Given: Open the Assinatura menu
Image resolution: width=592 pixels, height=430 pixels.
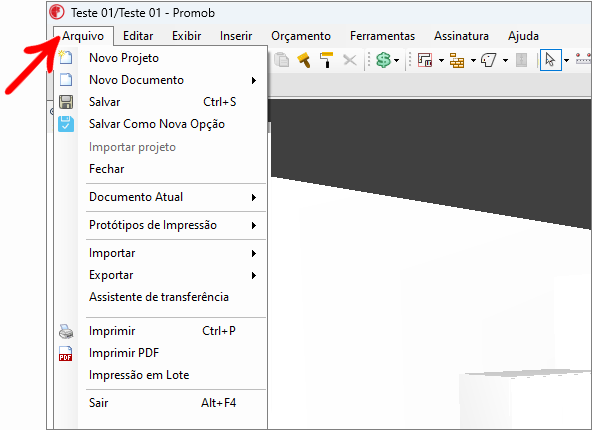Looking at the screenshot, I should [461, 36].
